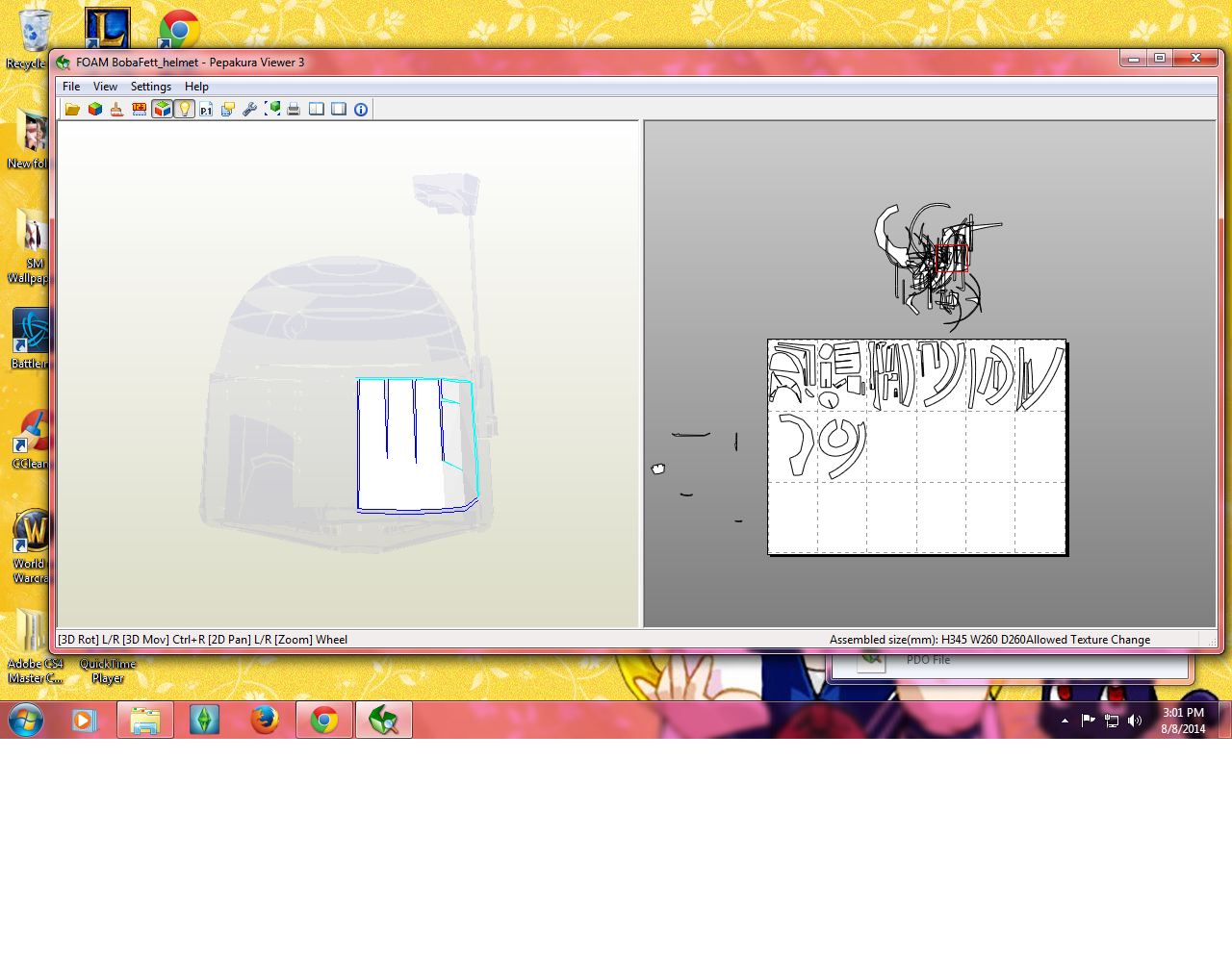Click the blue information icon
Viewport: 1232px width, 962px height.
tap(361, 110)
